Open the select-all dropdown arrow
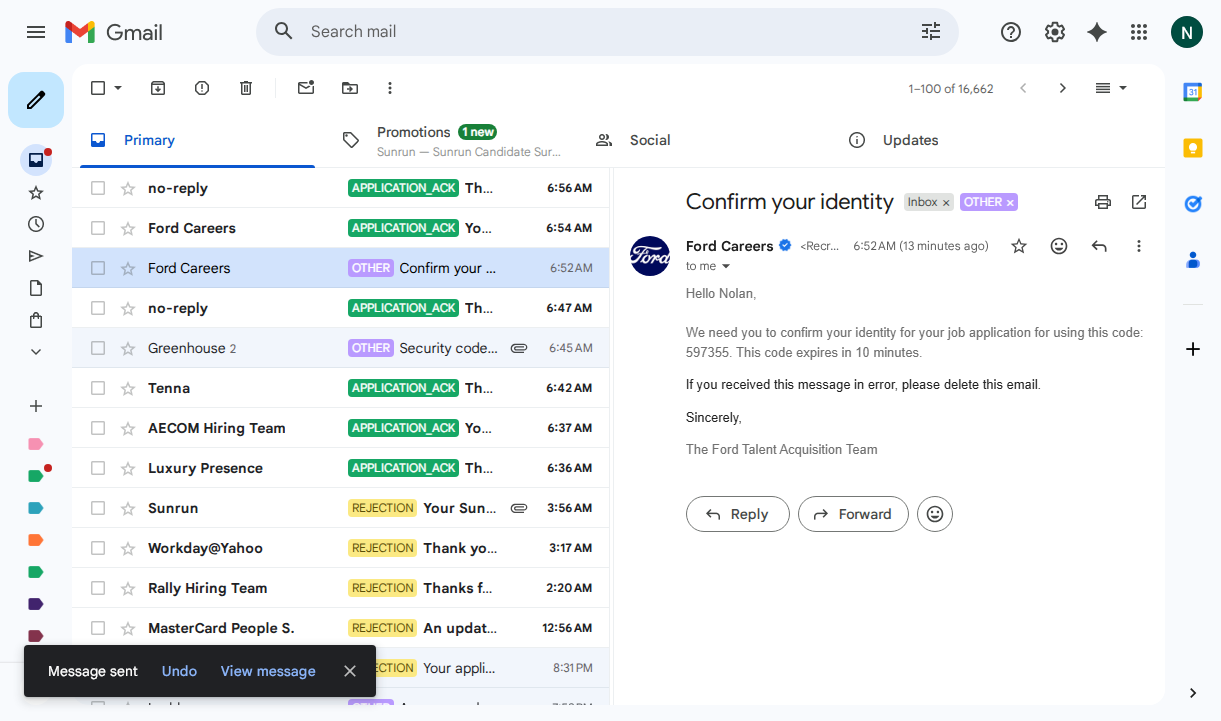 (118, 88)
